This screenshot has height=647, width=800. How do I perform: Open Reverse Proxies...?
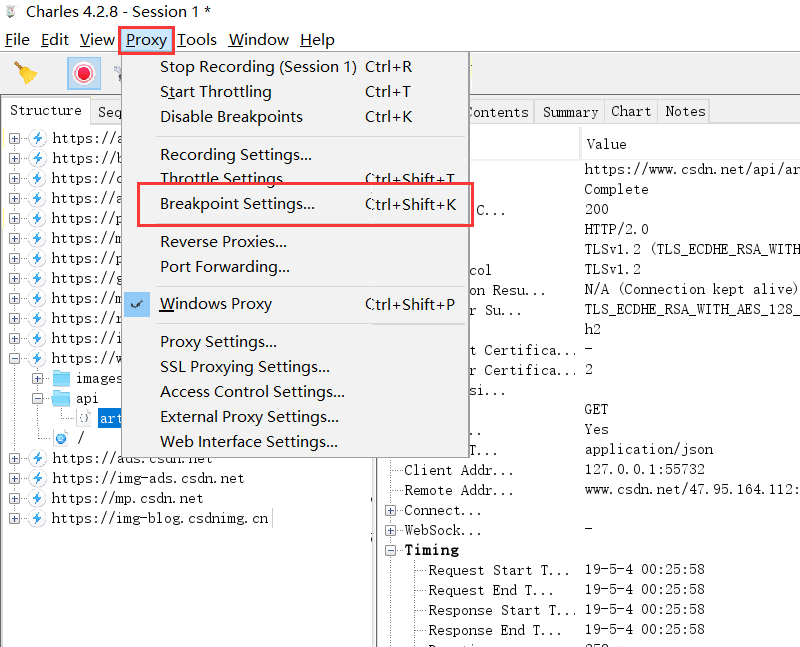pyautogui.click(x=296, y=242)
